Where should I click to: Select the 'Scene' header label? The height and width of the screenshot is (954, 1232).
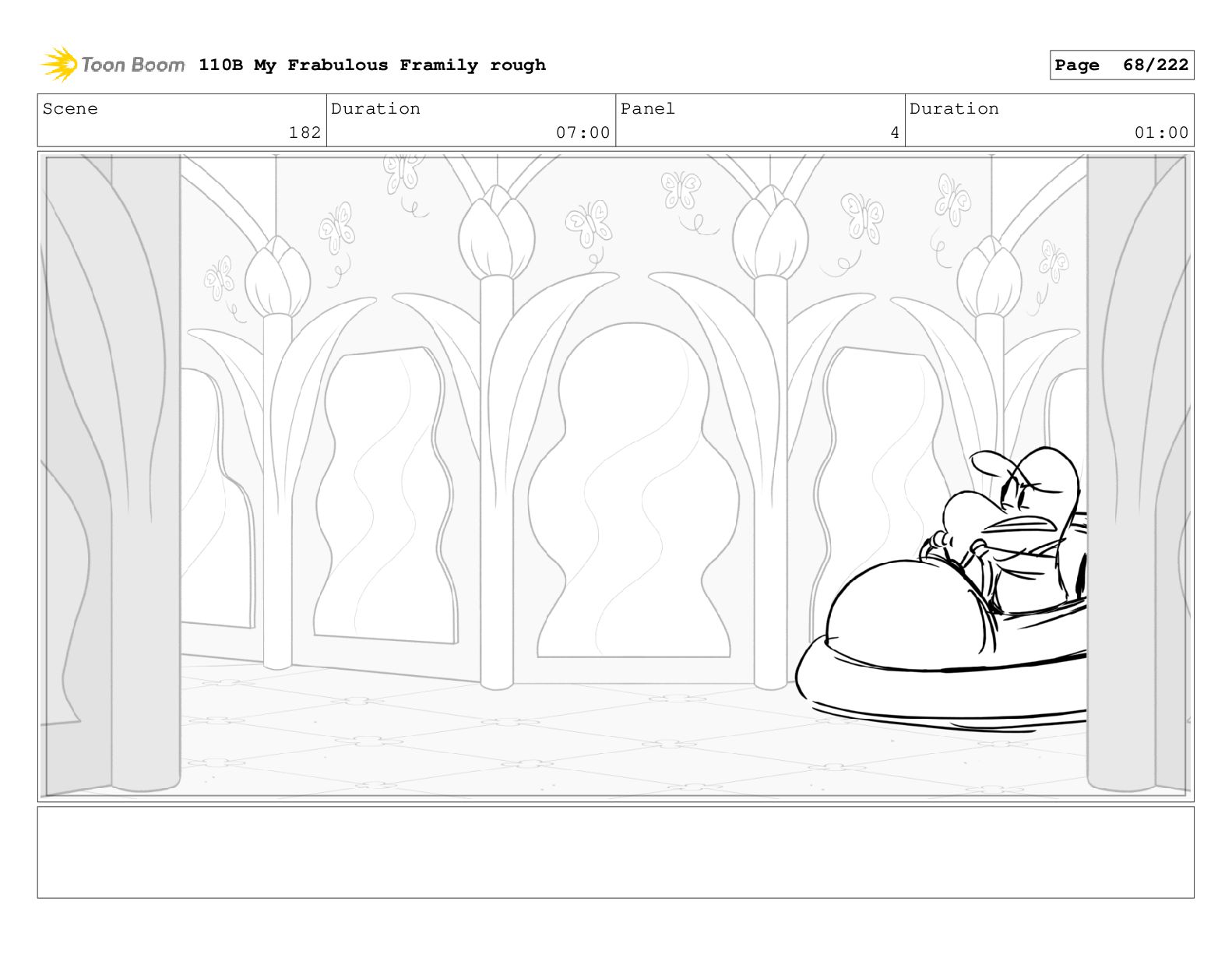(x=70, y=109)
